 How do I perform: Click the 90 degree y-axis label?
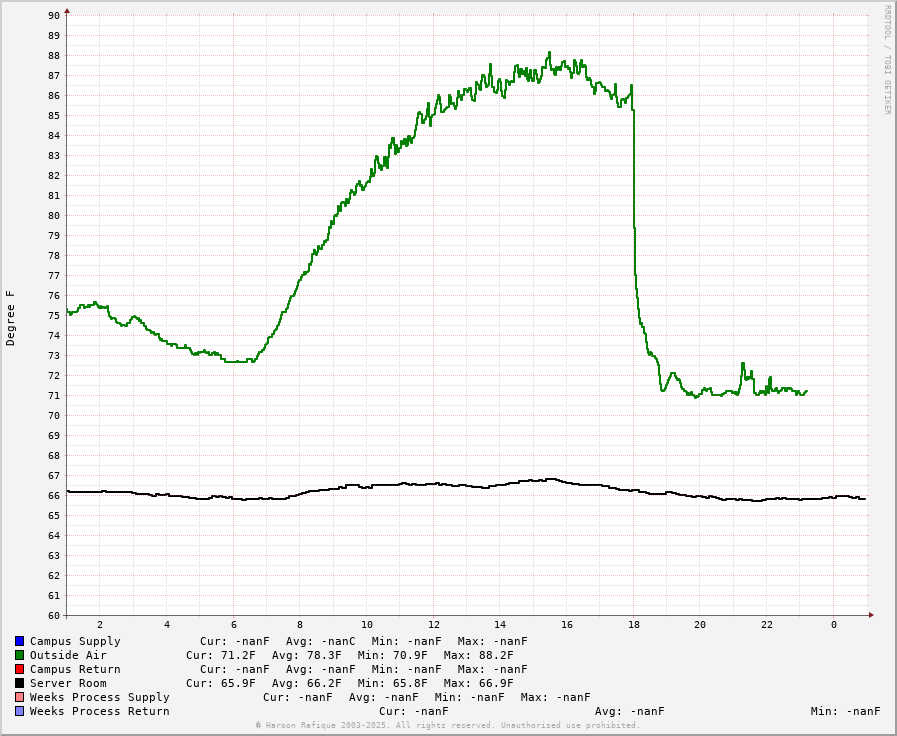pos(54,16)
